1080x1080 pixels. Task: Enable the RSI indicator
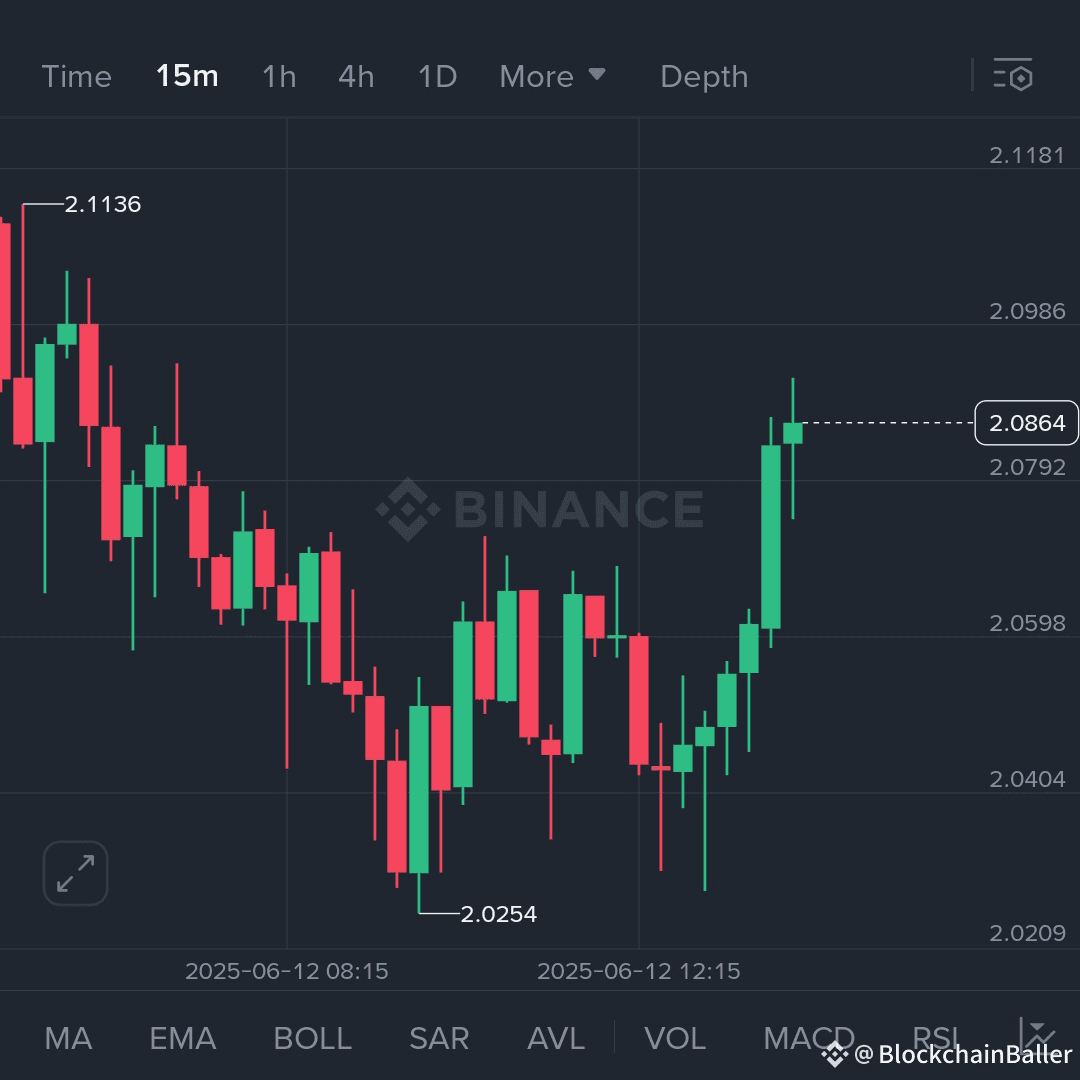(x=935, y=1038)
